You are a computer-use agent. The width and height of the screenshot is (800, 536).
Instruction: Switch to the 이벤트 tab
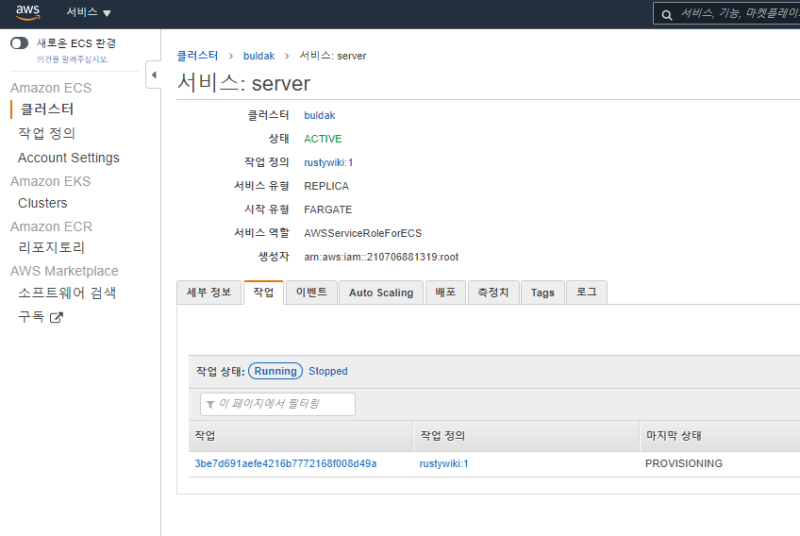[311, 293]
